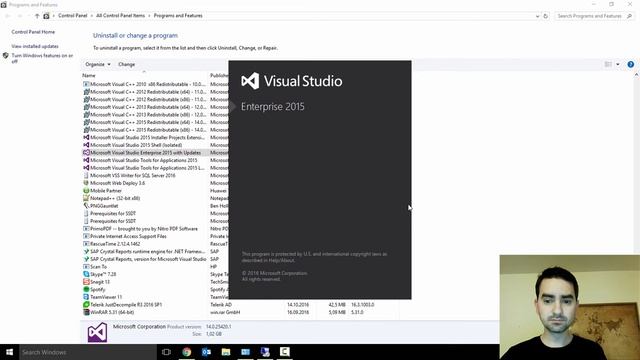Click the win.rar GmbH publisher cell
The width and height of the screenshot is (640, 360).
tap(225, 312)
